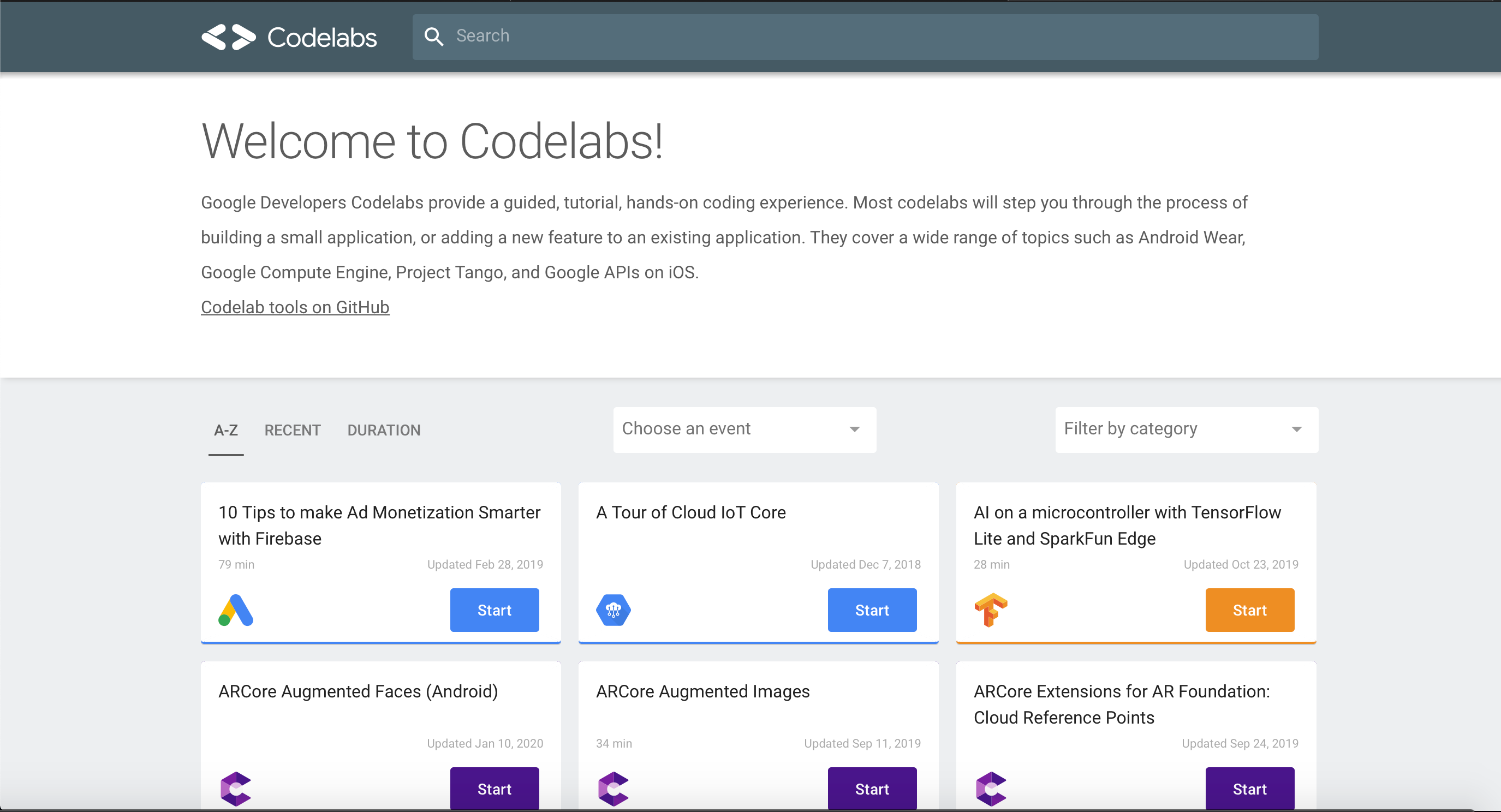
Task: Click the ARCore icon on Augmented Images card
Action: [x=613, y=788]
